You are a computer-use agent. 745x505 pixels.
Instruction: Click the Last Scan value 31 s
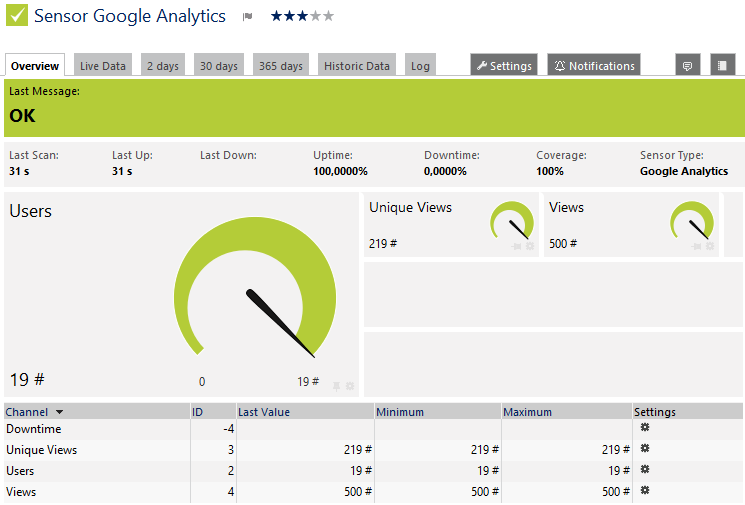[19, 171]
